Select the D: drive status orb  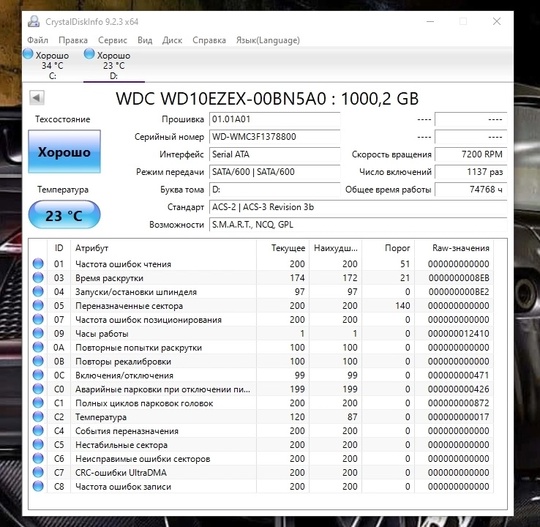[x=89, y=54]
